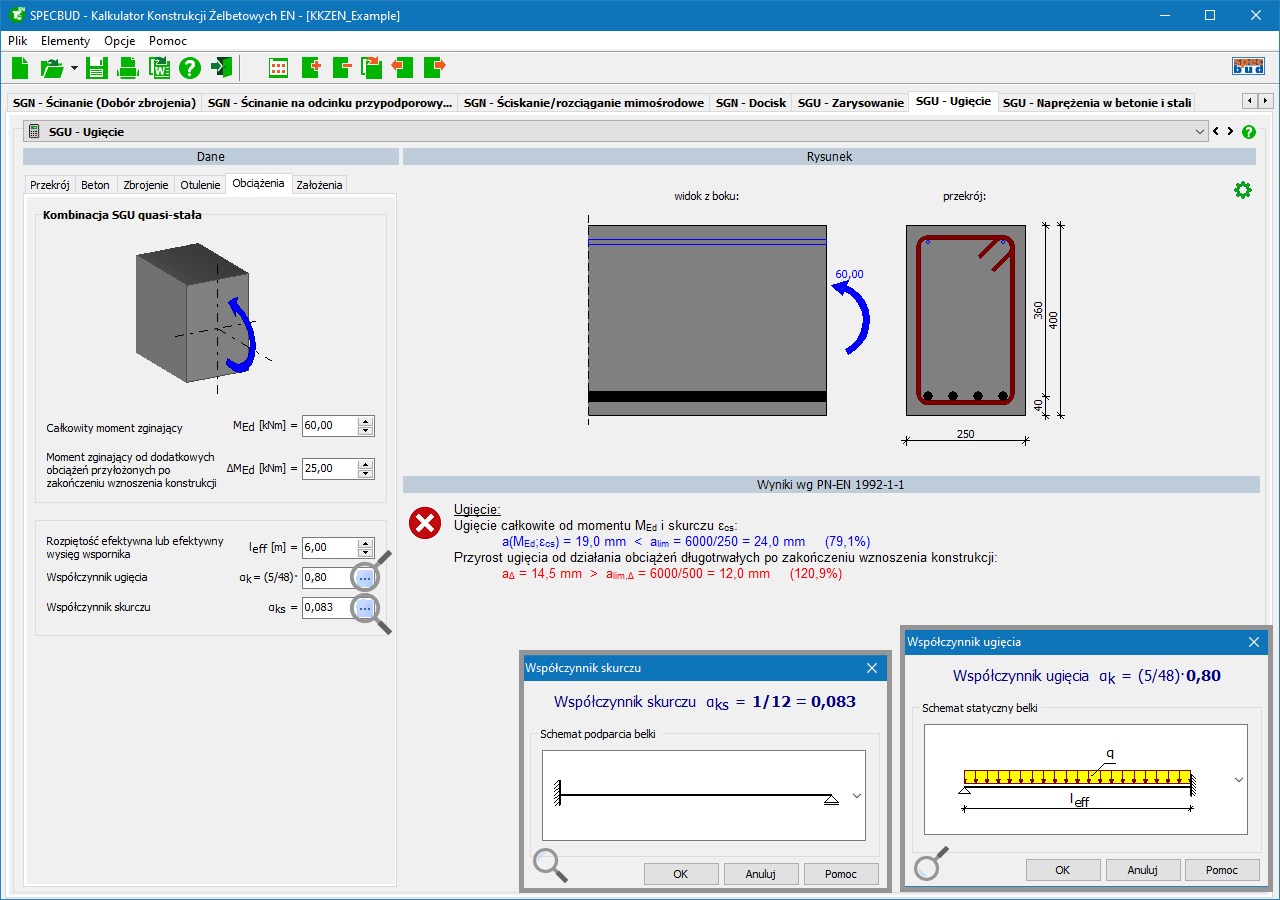Click the printer icon in the toolbar
The image size is (1280, 900).
(x=128, y=68)
